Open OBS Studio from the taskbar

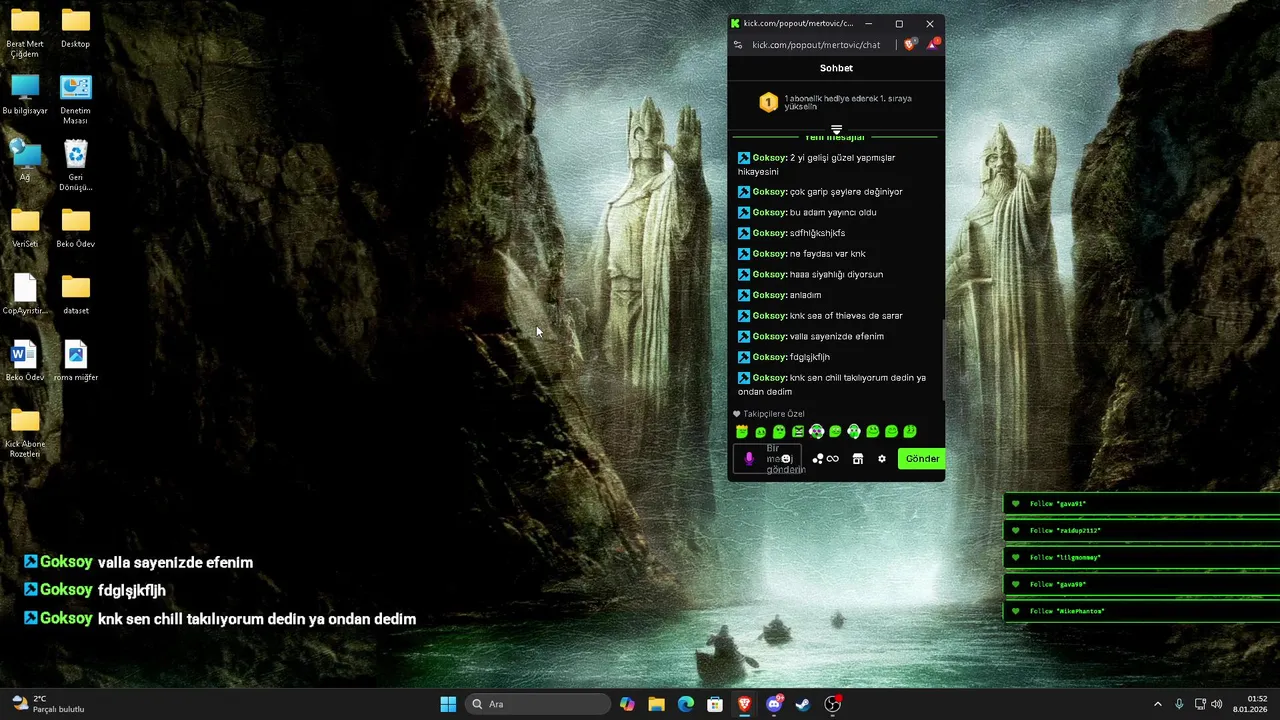tap(832, 704)
